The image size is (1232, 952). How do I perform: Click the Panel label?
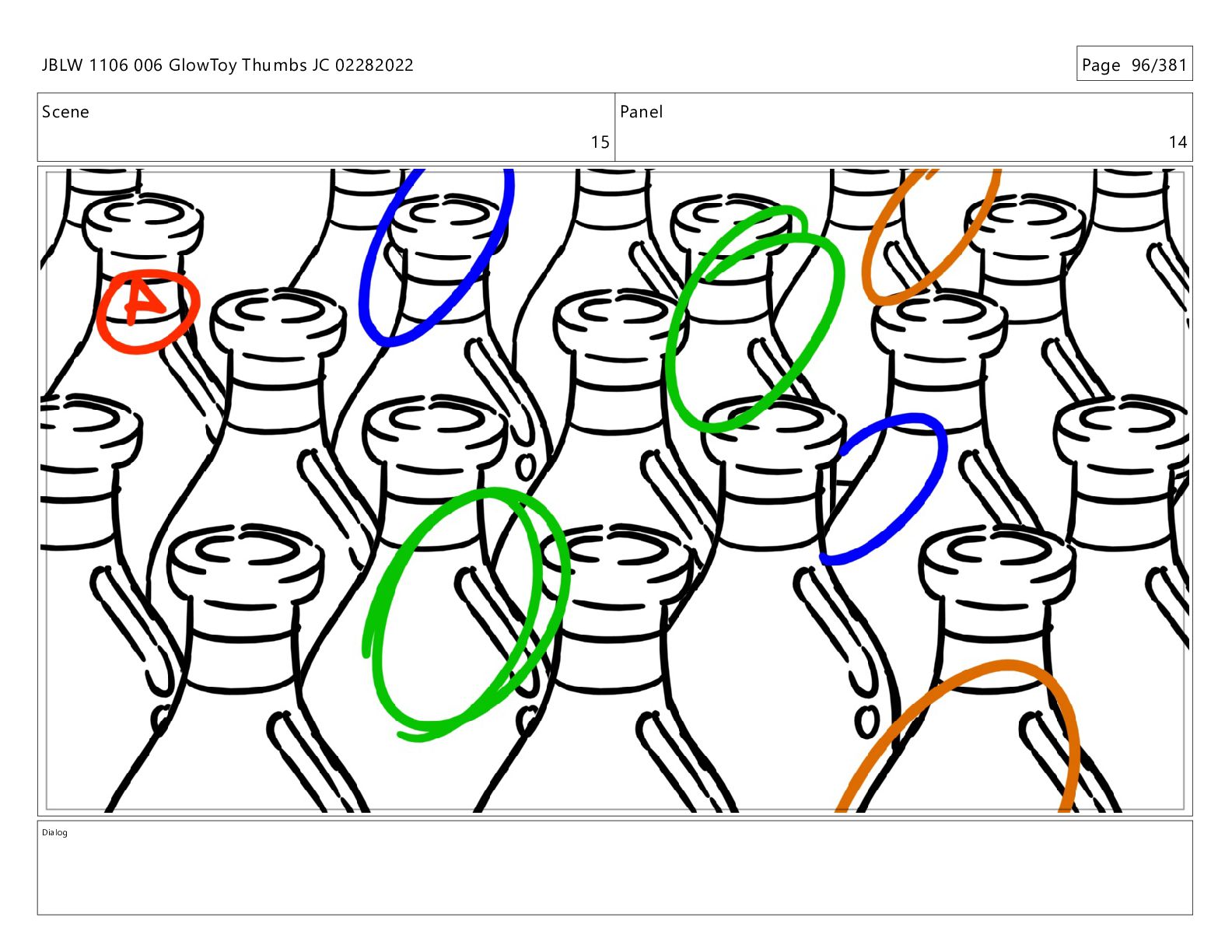(641, 112)
